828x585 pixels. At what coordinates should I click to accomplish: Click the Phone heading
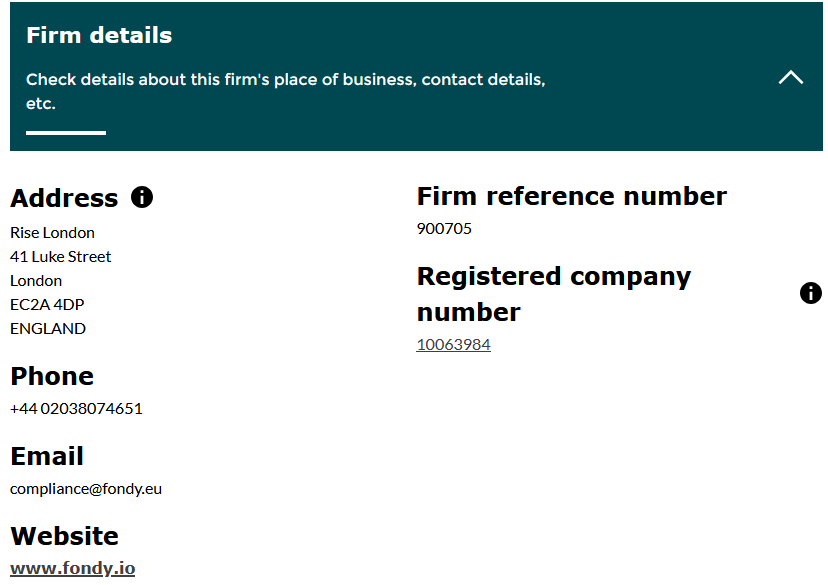[x=52, y=376]
